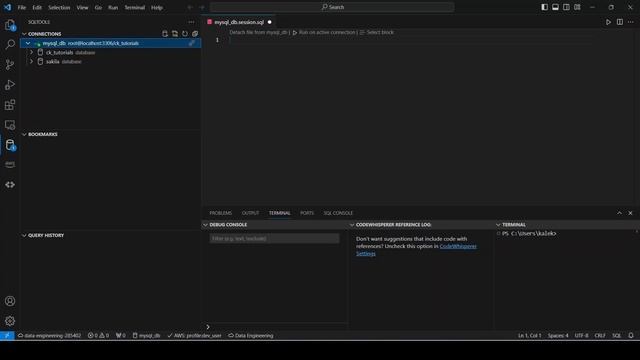
Task: Switch to the Problems panel tab
Action: 220,213
